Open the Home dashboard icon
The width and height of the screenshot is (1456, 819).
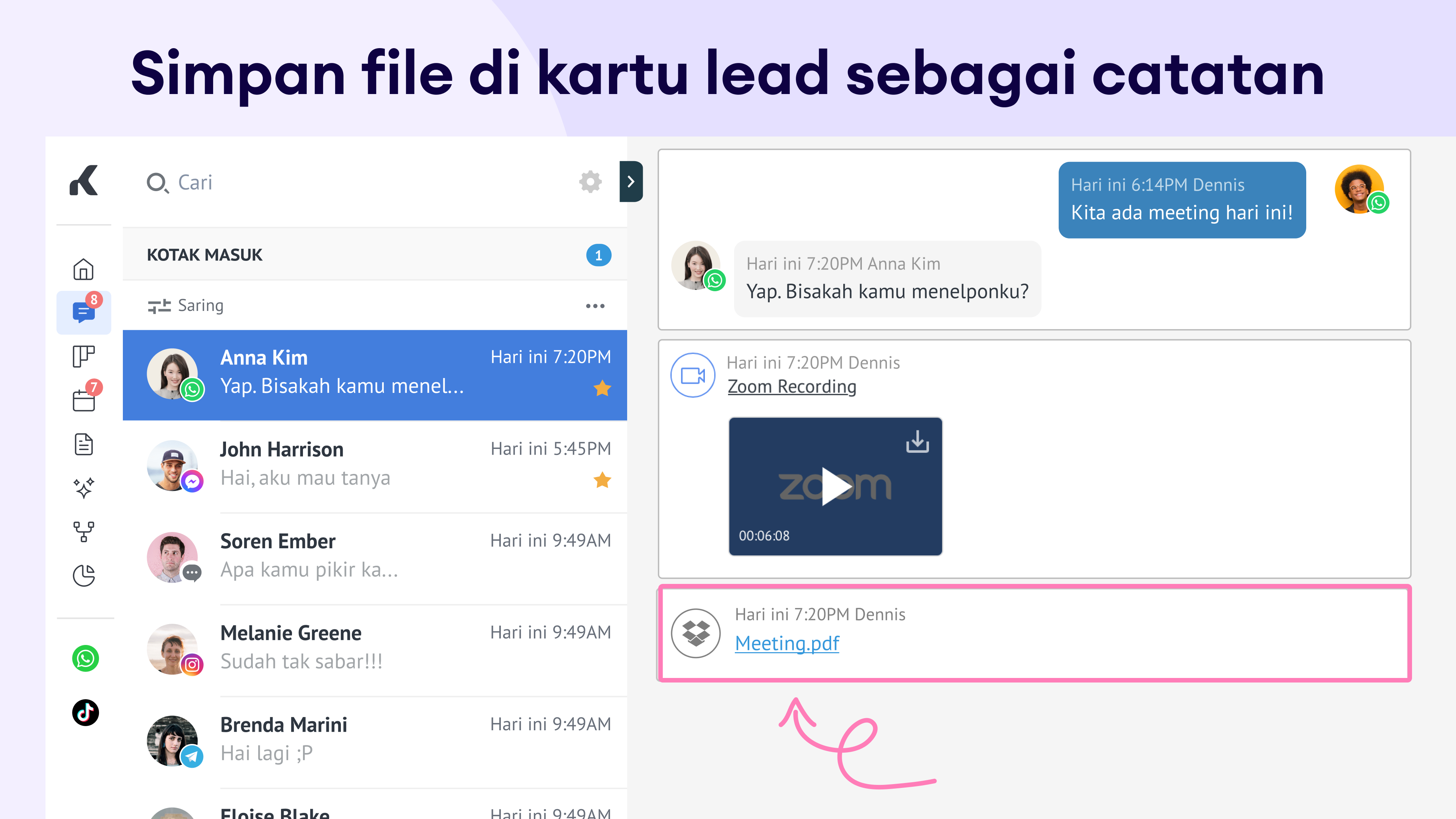pos(83,269)
